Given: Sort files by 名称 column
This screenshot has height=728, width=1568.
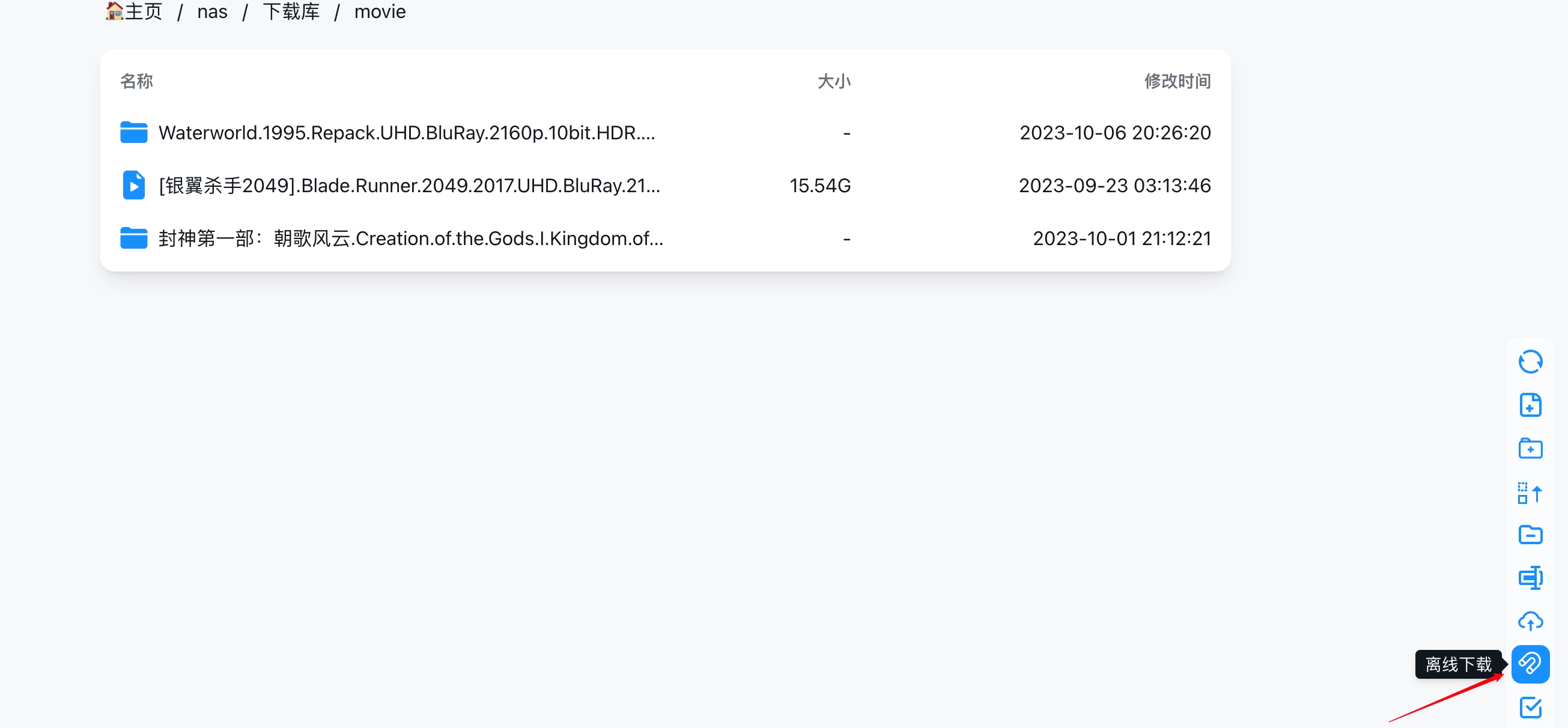Looking at the screenshot, I should (136, 81).
